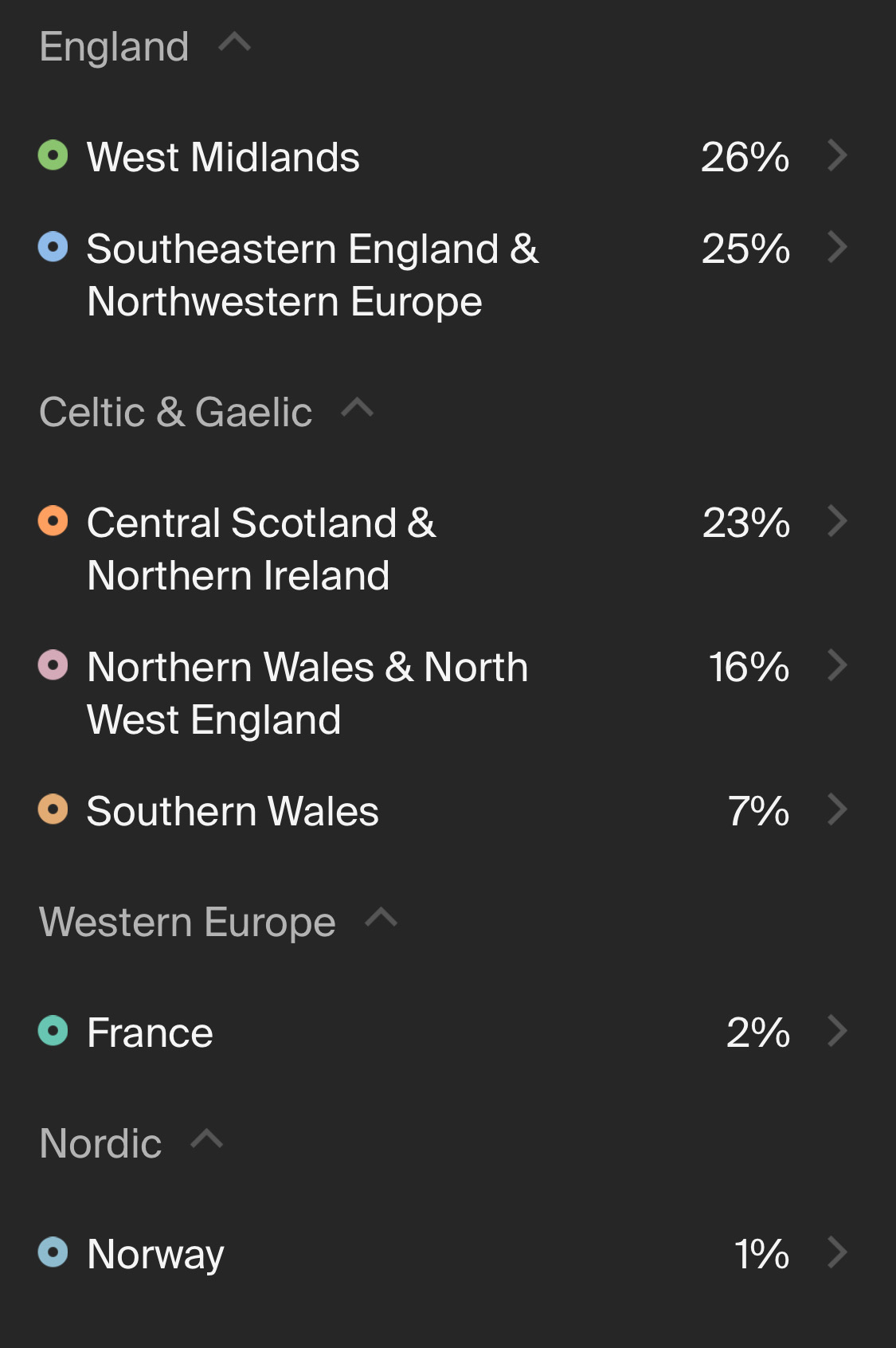Open the West Midlands region
The image size is (896, 1348).
click(x=223, y=157)
